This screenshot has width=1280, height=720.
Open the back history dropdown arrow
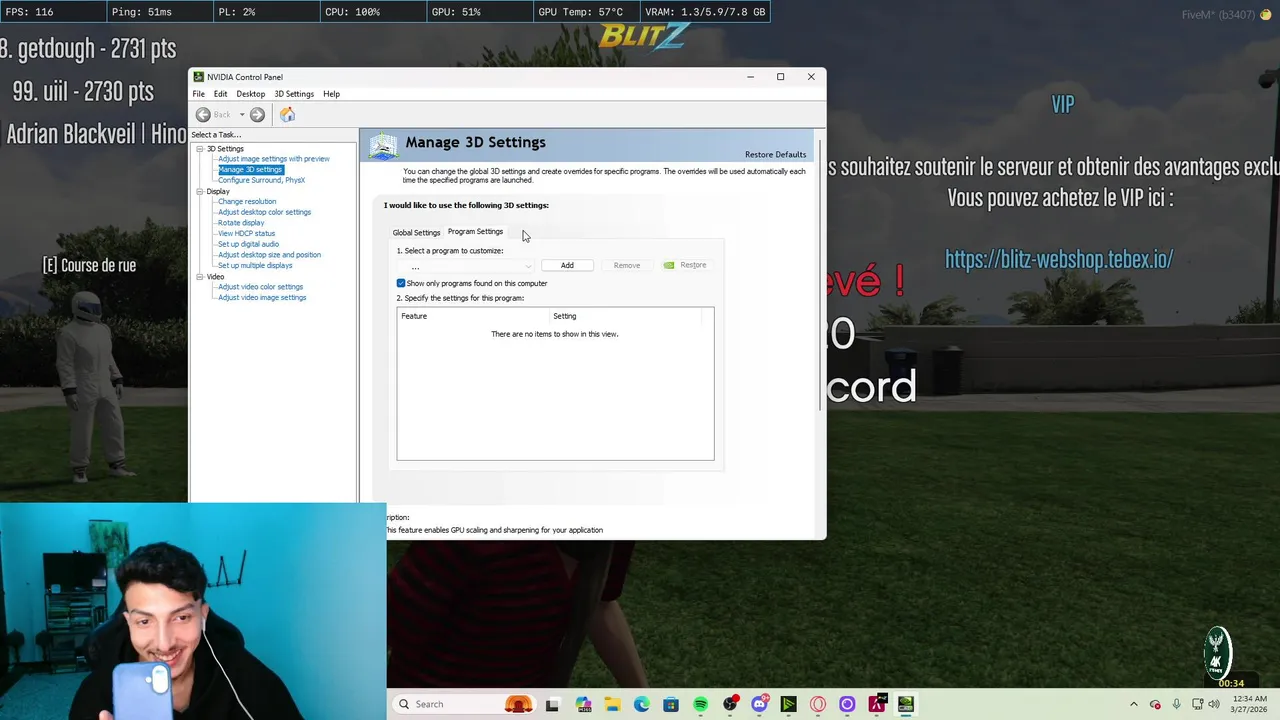[x=241, y=115]
